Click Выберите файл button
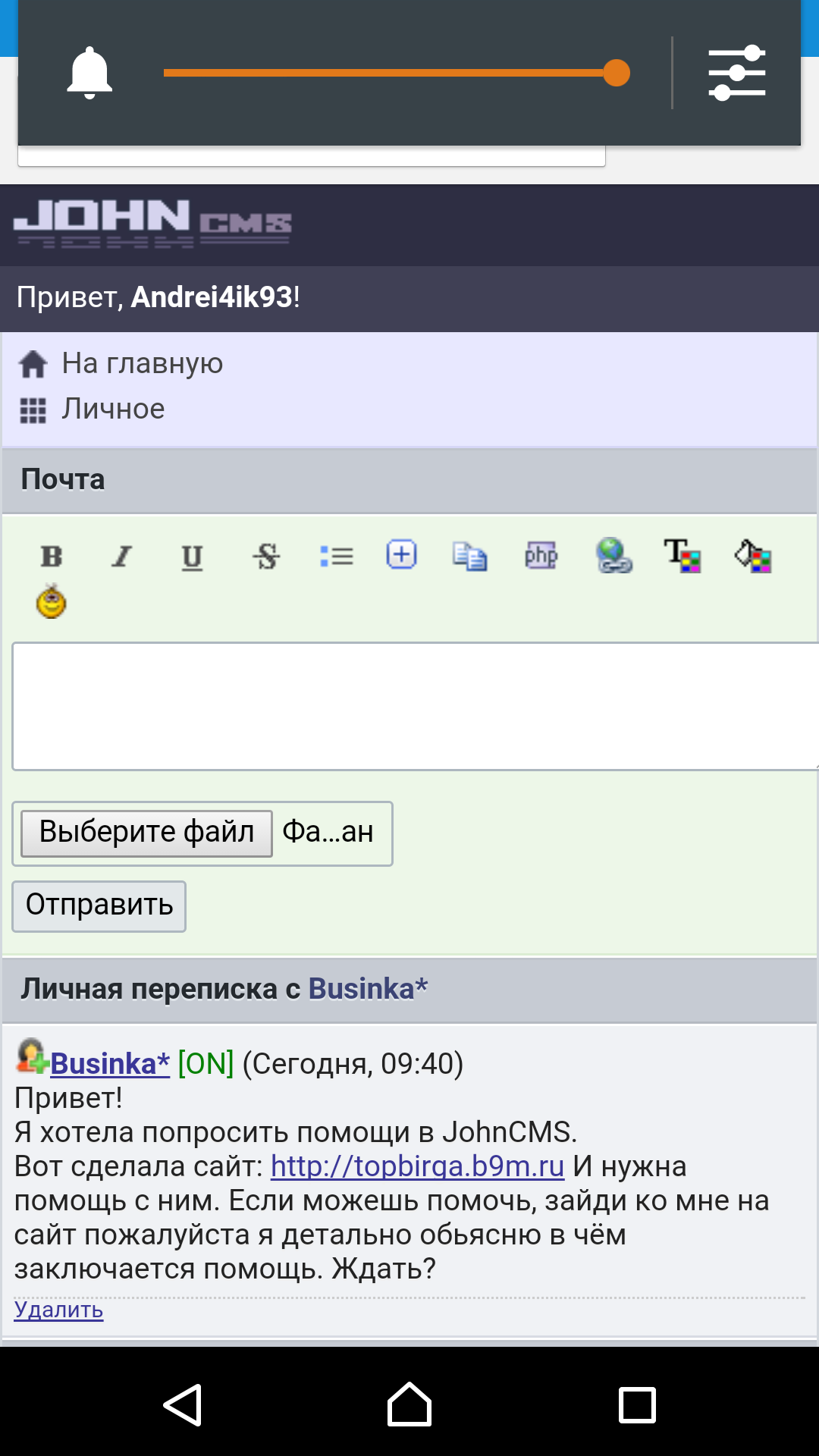The height and width of the screenshot is (1456, 819). click(x=146, y=833)
